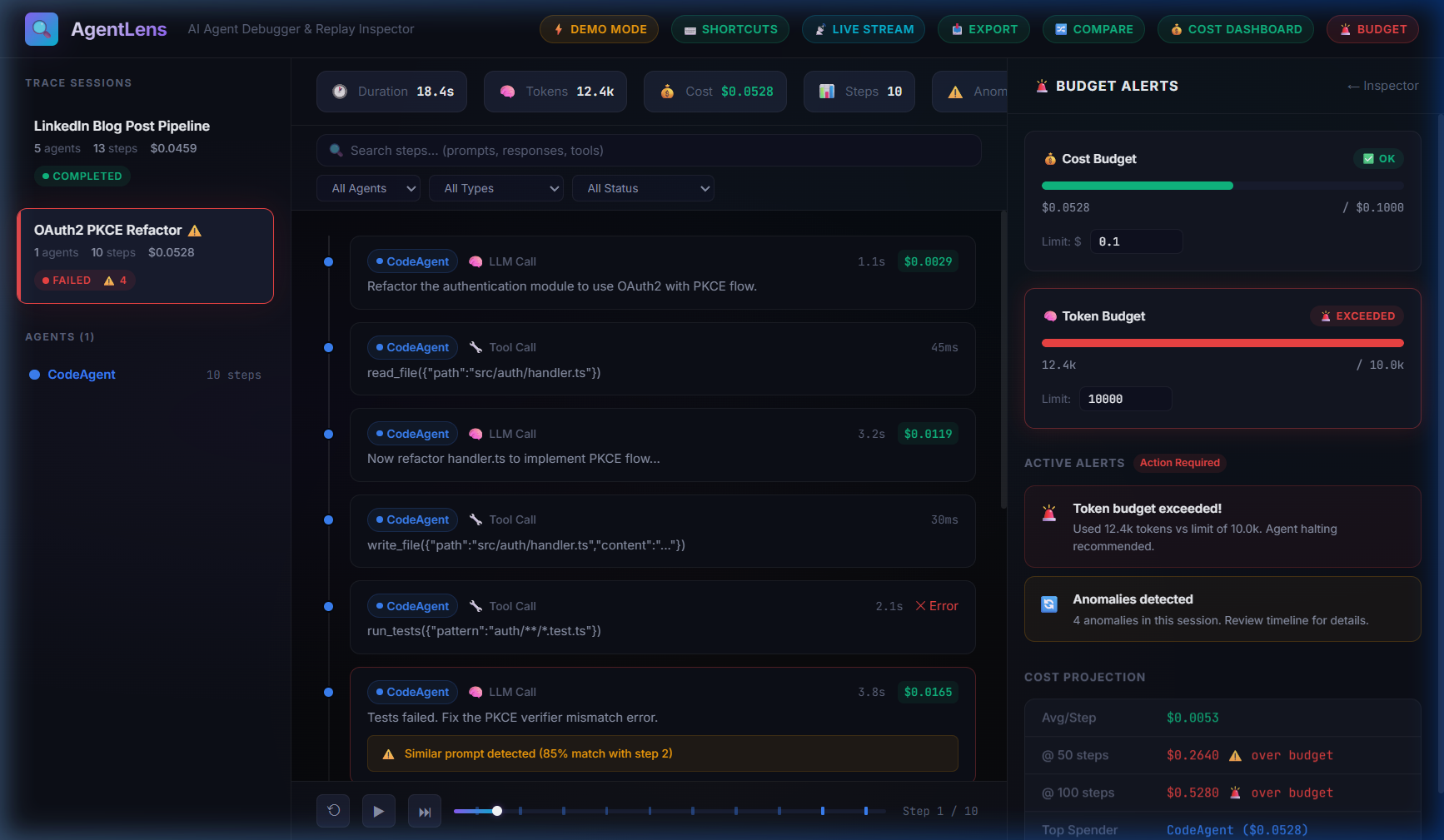
Task: Open the All Agents dropdown
Action: point(368,188)
